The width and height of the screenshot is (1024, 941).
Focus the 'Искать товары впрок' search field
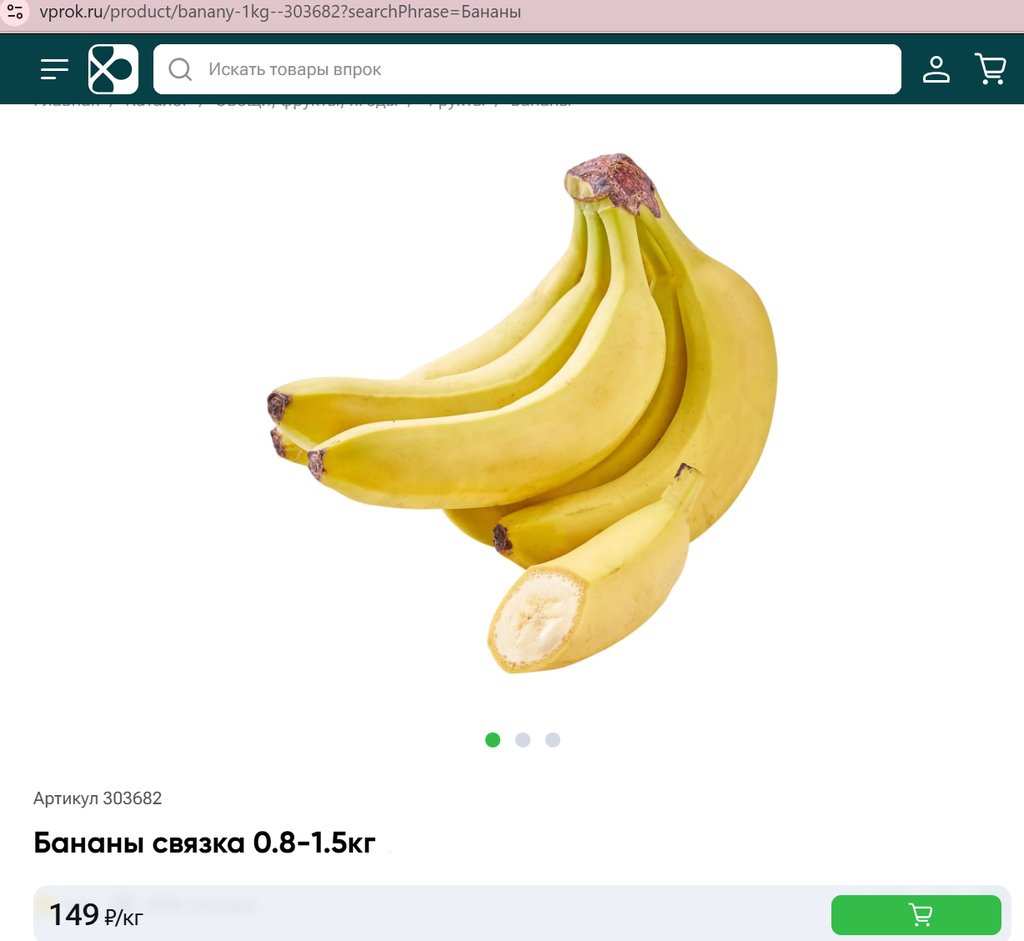pyautogui.click(x=527, y=69)
